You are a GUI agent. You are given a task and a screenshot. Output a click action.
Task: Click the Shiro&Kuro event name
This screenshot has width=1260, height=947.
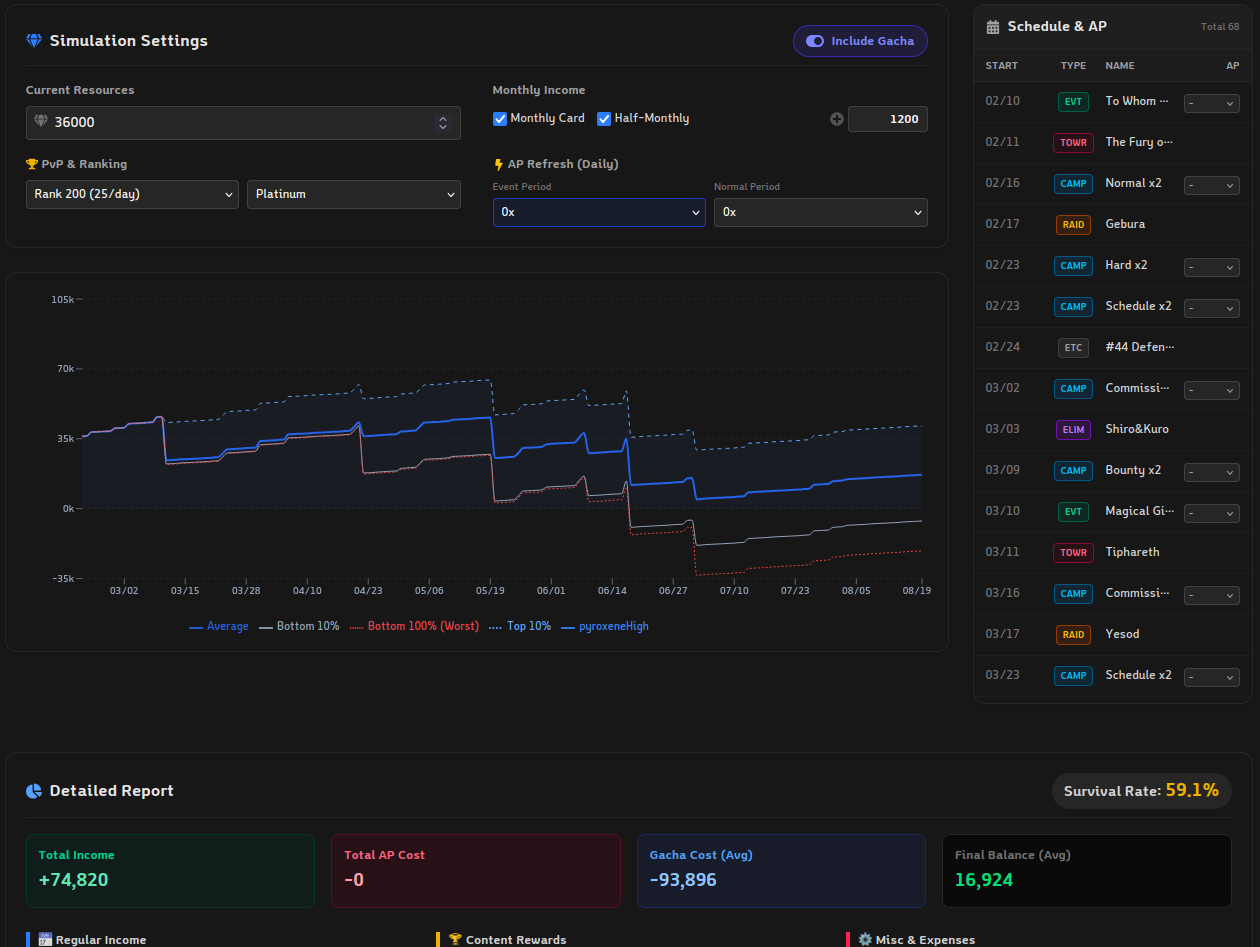click(x=1137, y=430)
